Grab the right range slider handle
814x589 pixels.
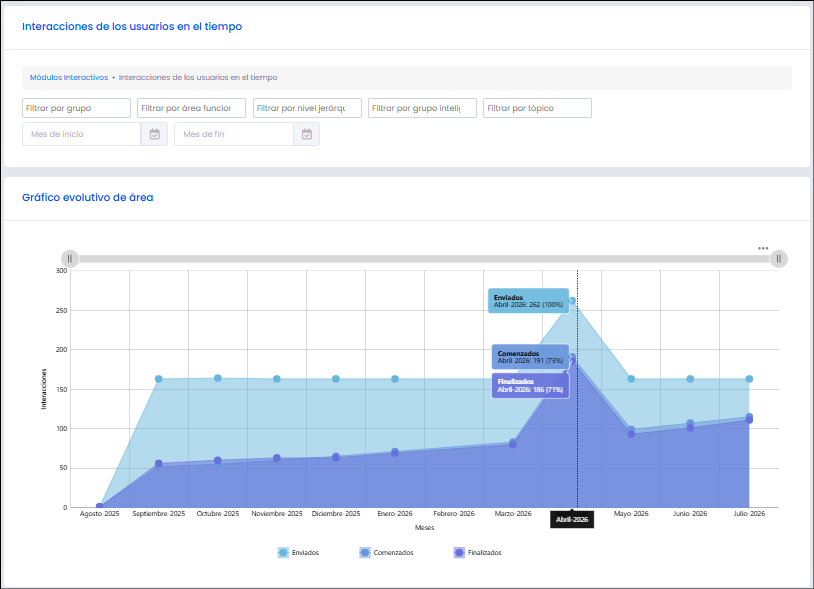point(778,258)
